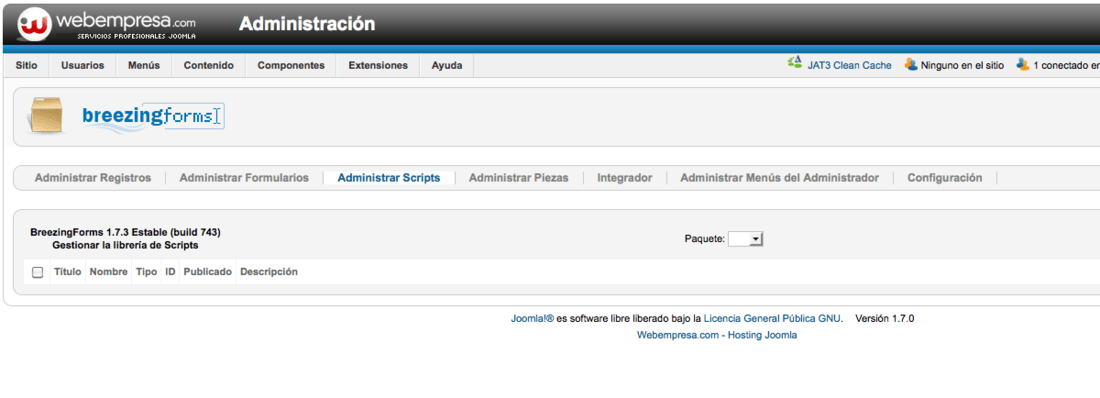
Task: Toggle the select-all checkbox in table header
Action: click(38, 272)
